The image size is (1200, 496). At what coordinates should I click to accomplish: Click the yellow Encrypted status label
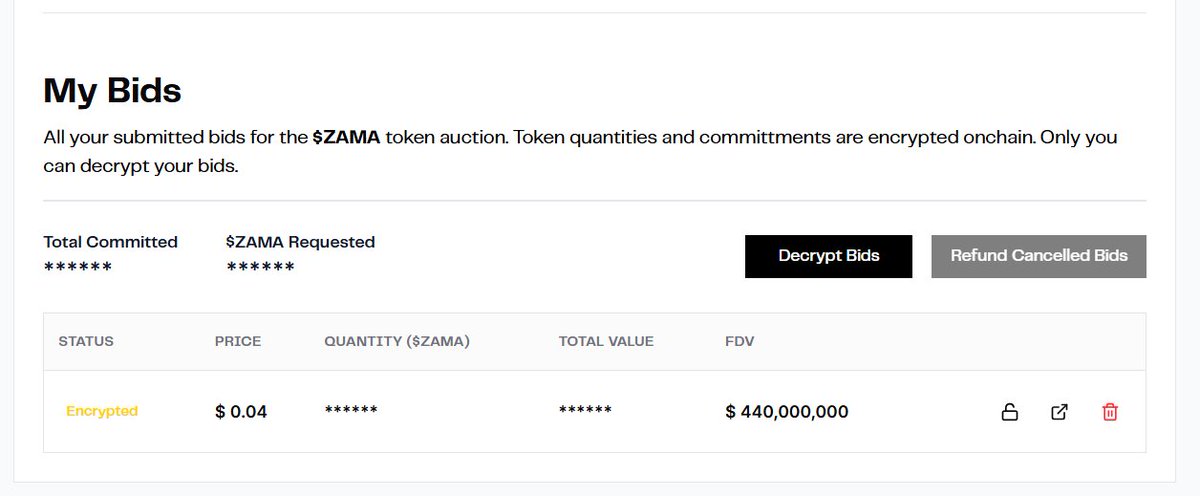coord(102,411)
